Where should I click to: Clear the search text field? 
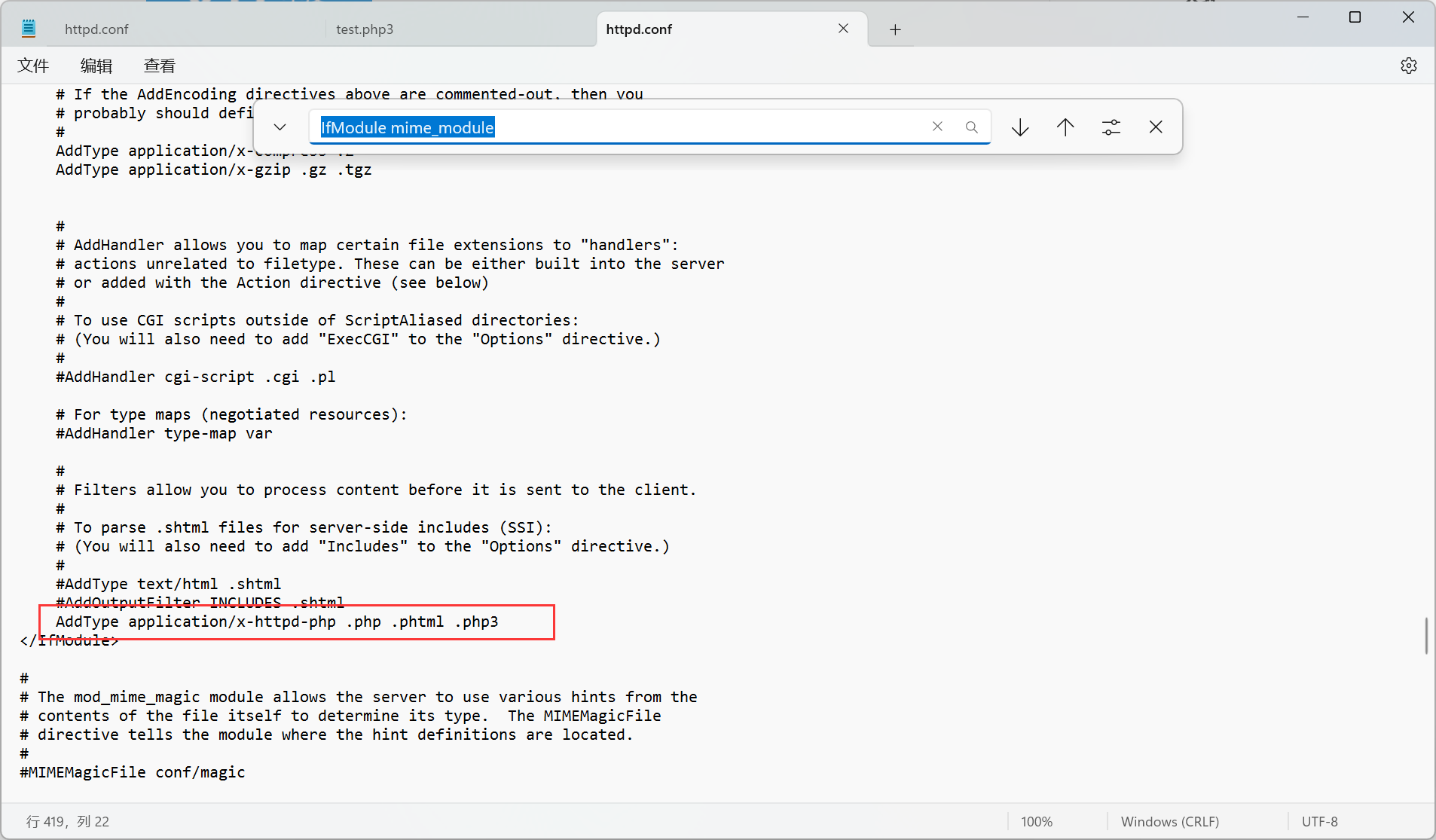(937, 127)
